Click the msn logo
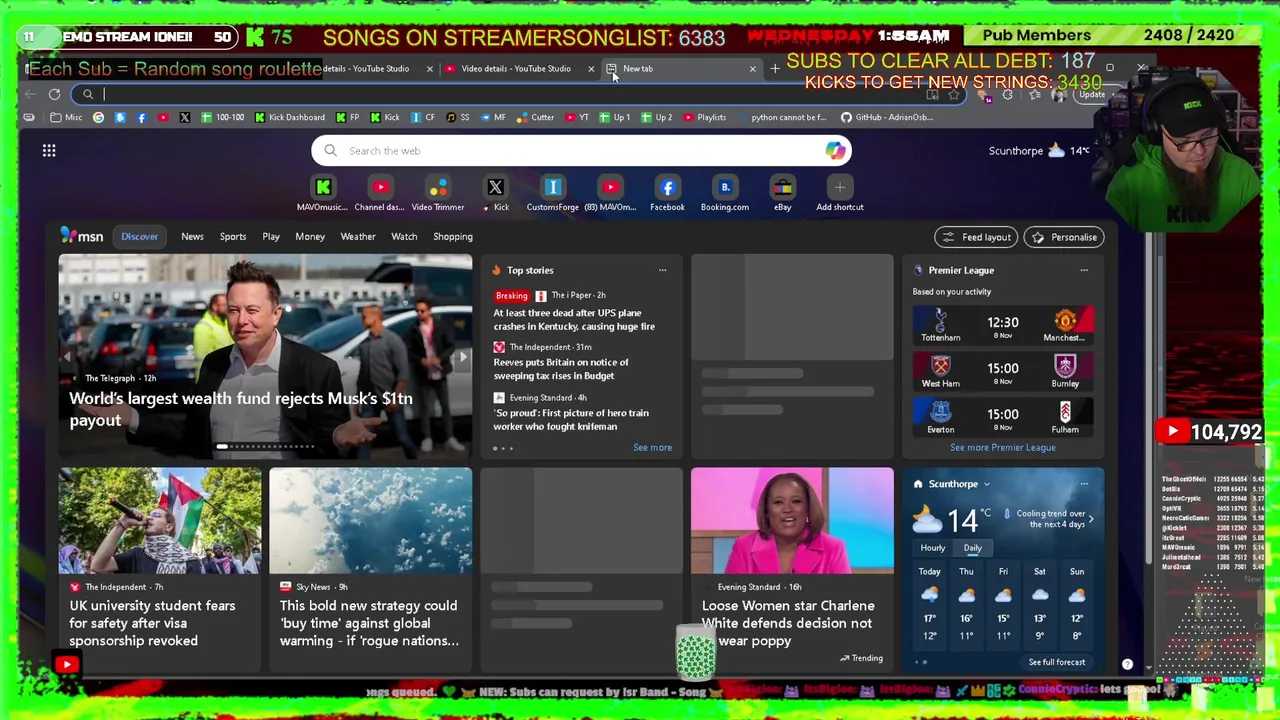Image resolution: width=1280 pixels, height=720 pixels. pyautogui.click(x=82, y=236)
